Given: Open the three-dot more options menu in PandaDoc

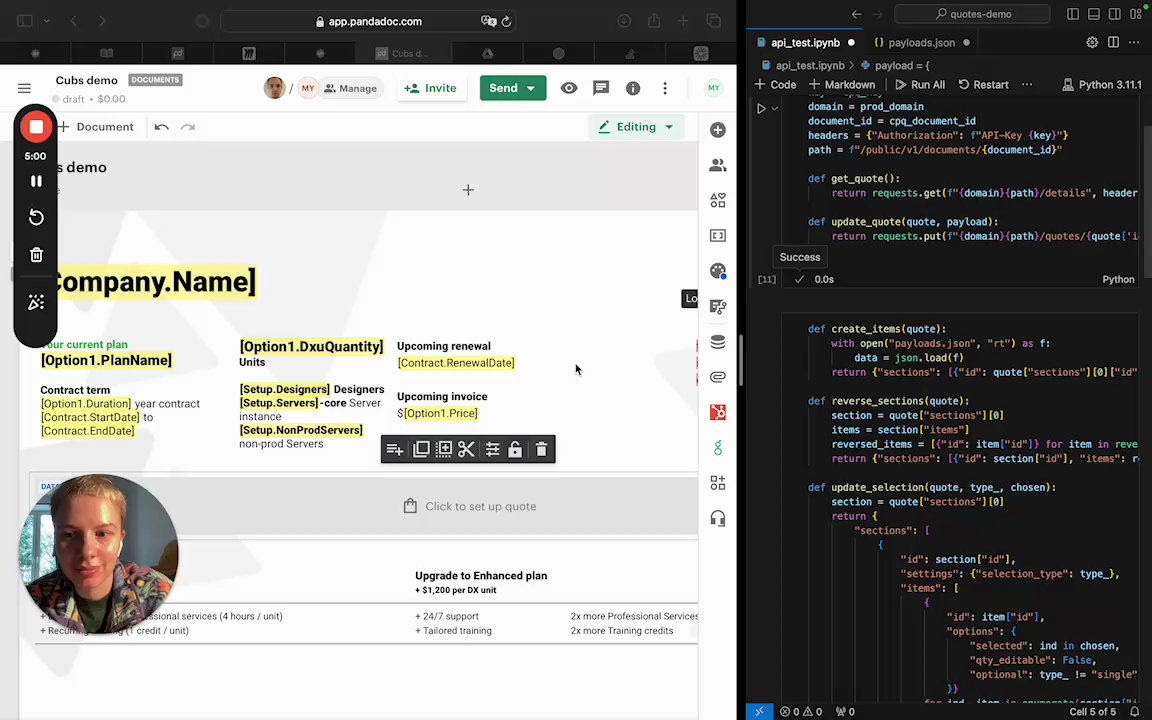Looking at the screenshot, I should [x=665, y=88].
